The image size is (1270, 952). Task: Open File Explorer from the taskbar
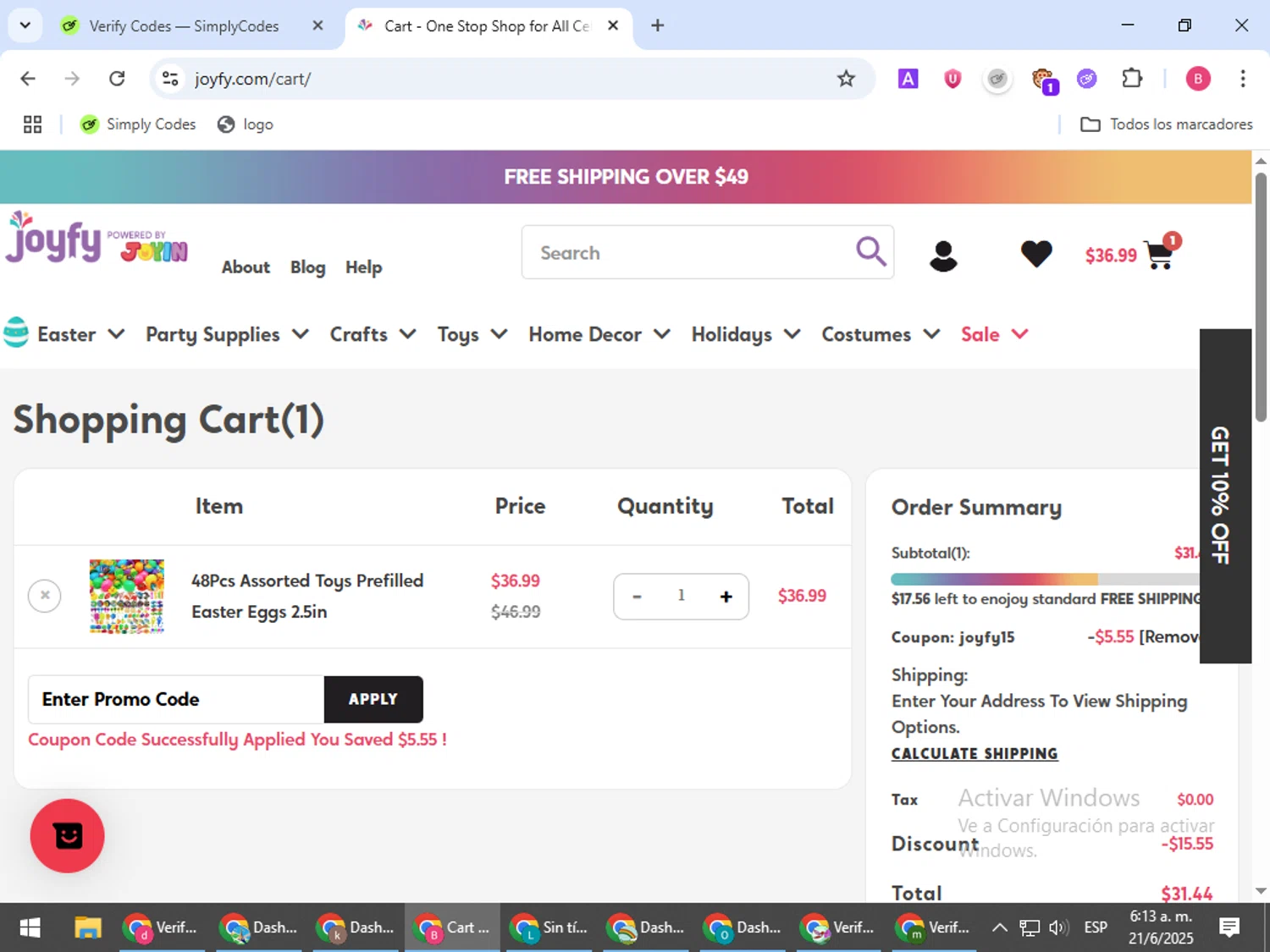coord(87,927)
